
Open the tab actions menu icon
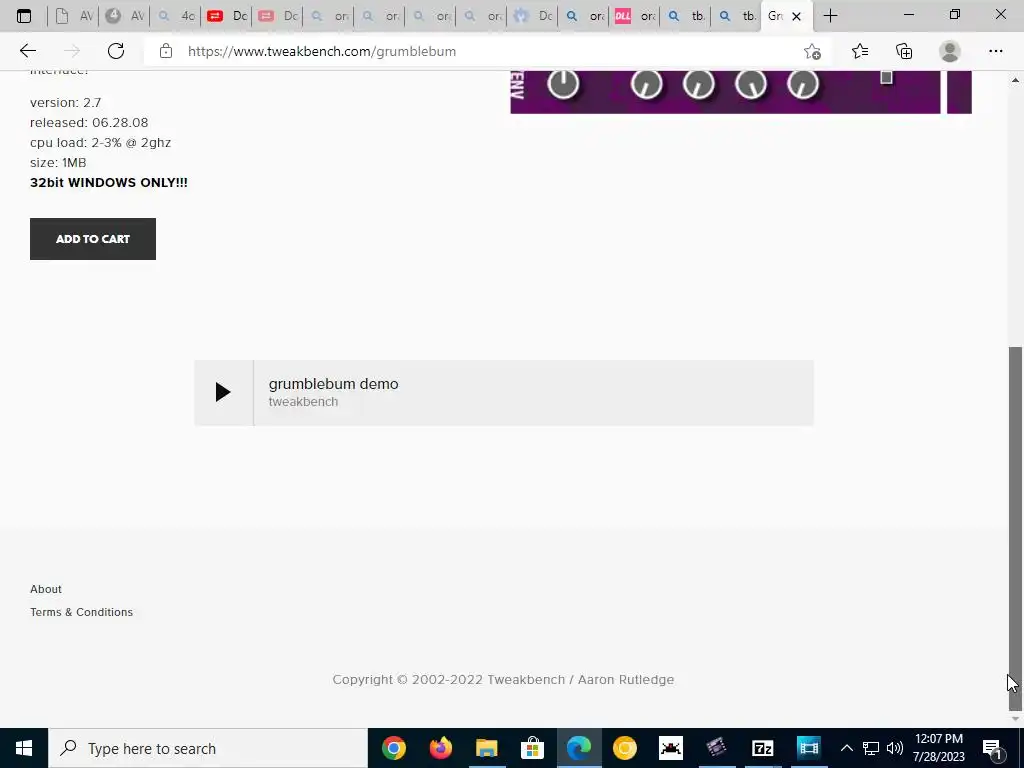pos(24,16)
